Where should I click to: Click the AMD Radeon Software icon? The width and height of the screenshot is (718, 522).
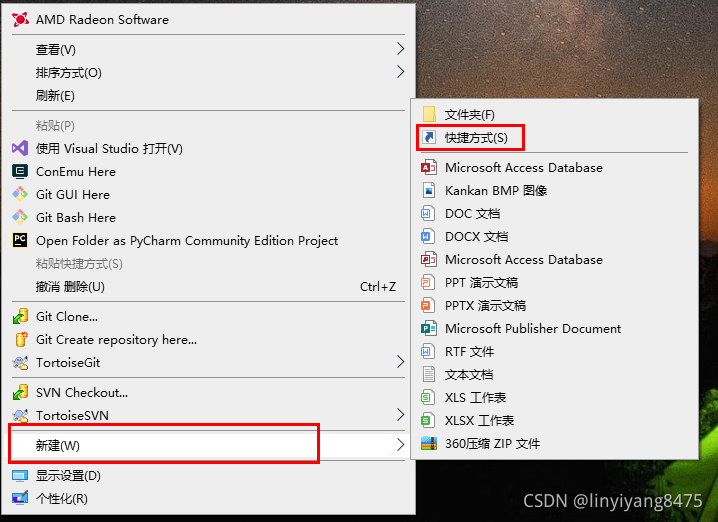(x=20, y=20)
